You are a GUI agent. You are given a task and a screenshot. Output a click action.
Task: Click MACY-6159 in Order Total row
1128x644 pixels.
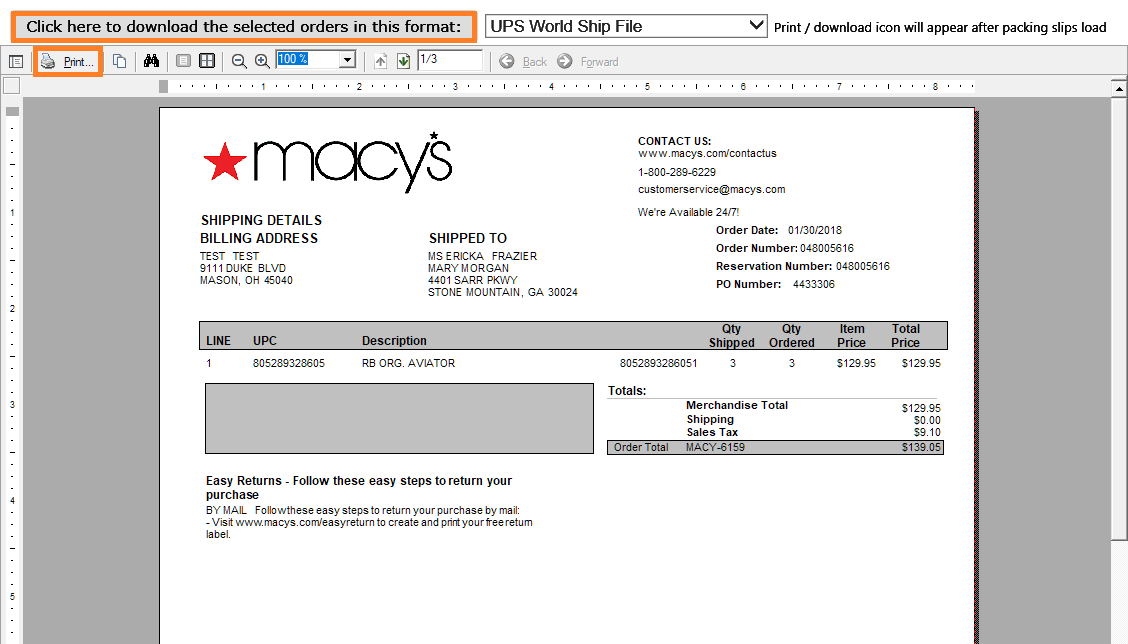click(715, 448)
